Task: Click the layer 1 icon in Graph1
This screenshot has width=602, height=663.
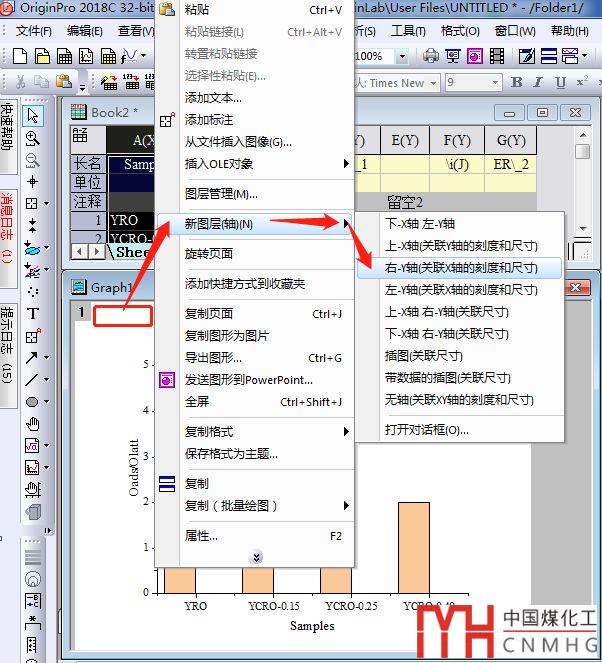Action: point(81,312)
